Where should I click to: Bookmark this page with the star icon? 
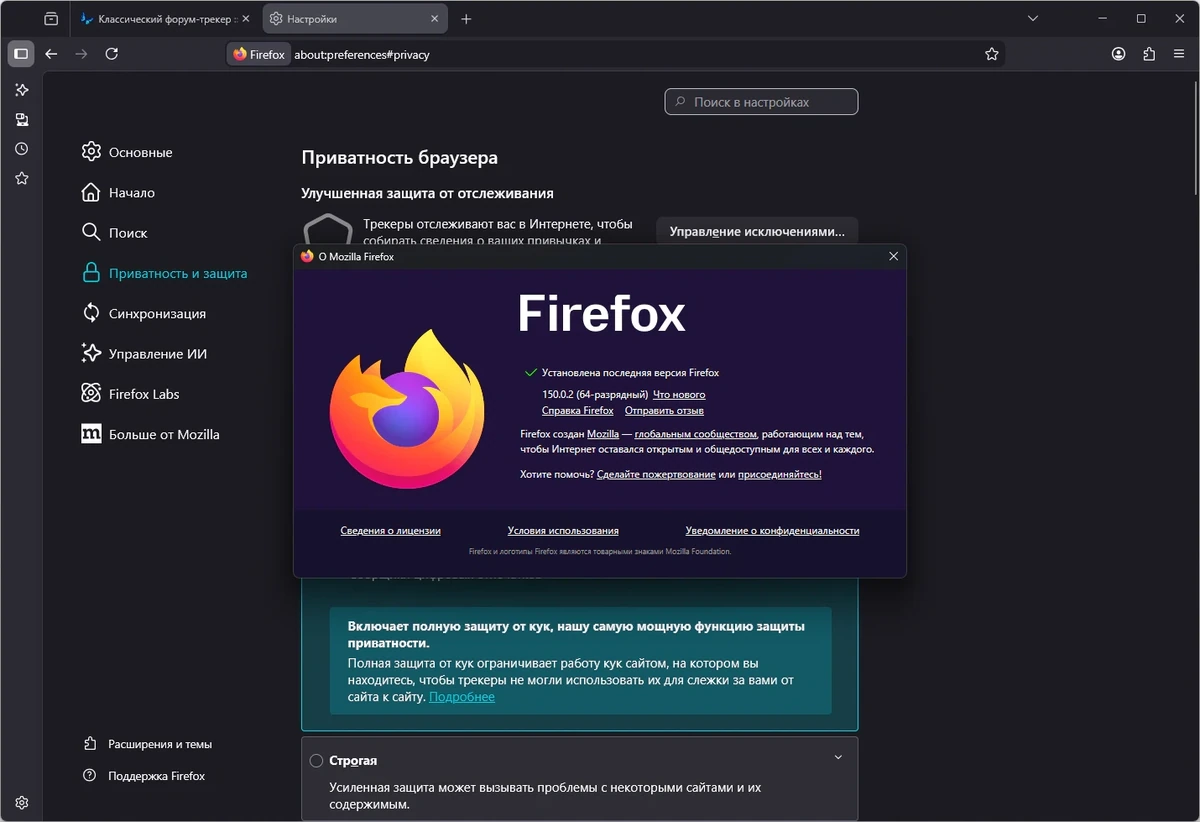[991, 54]
